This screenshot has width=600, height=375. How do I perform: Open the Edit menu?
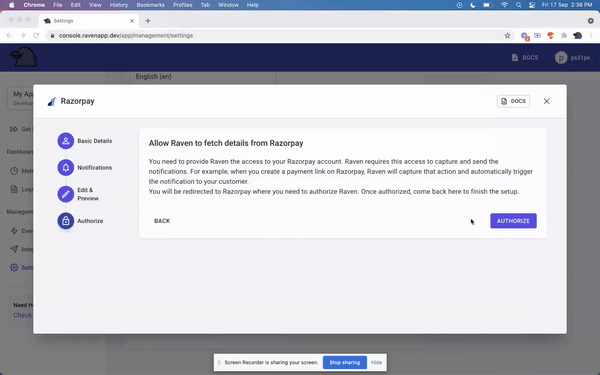[76, 5]
